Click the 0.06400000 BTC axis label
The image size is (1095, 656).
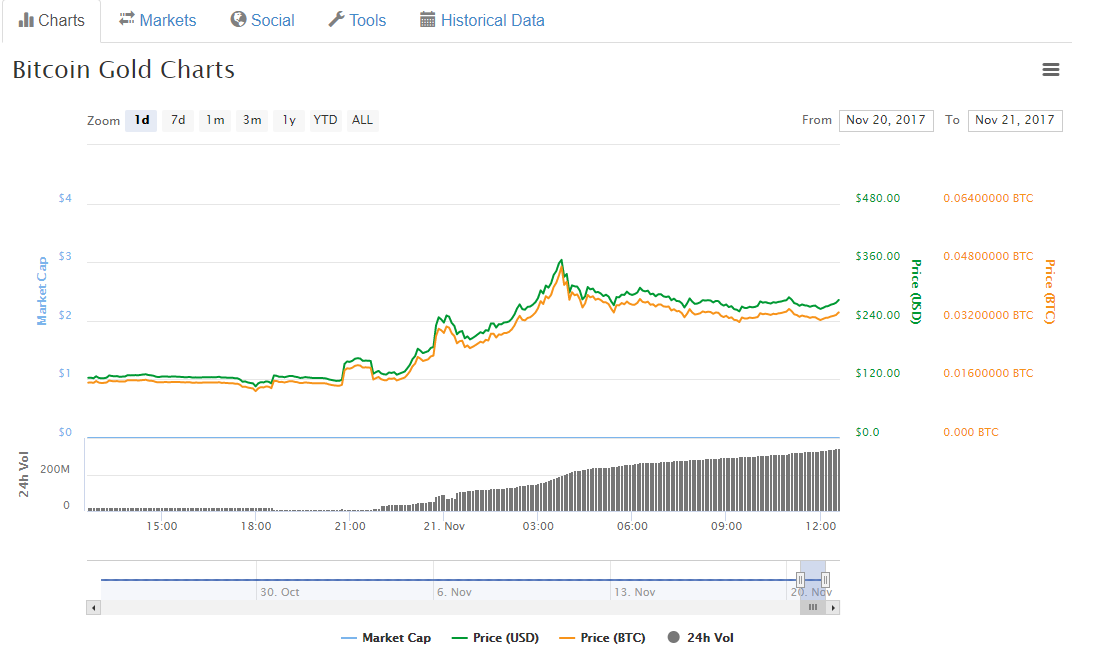pos(988,198)
